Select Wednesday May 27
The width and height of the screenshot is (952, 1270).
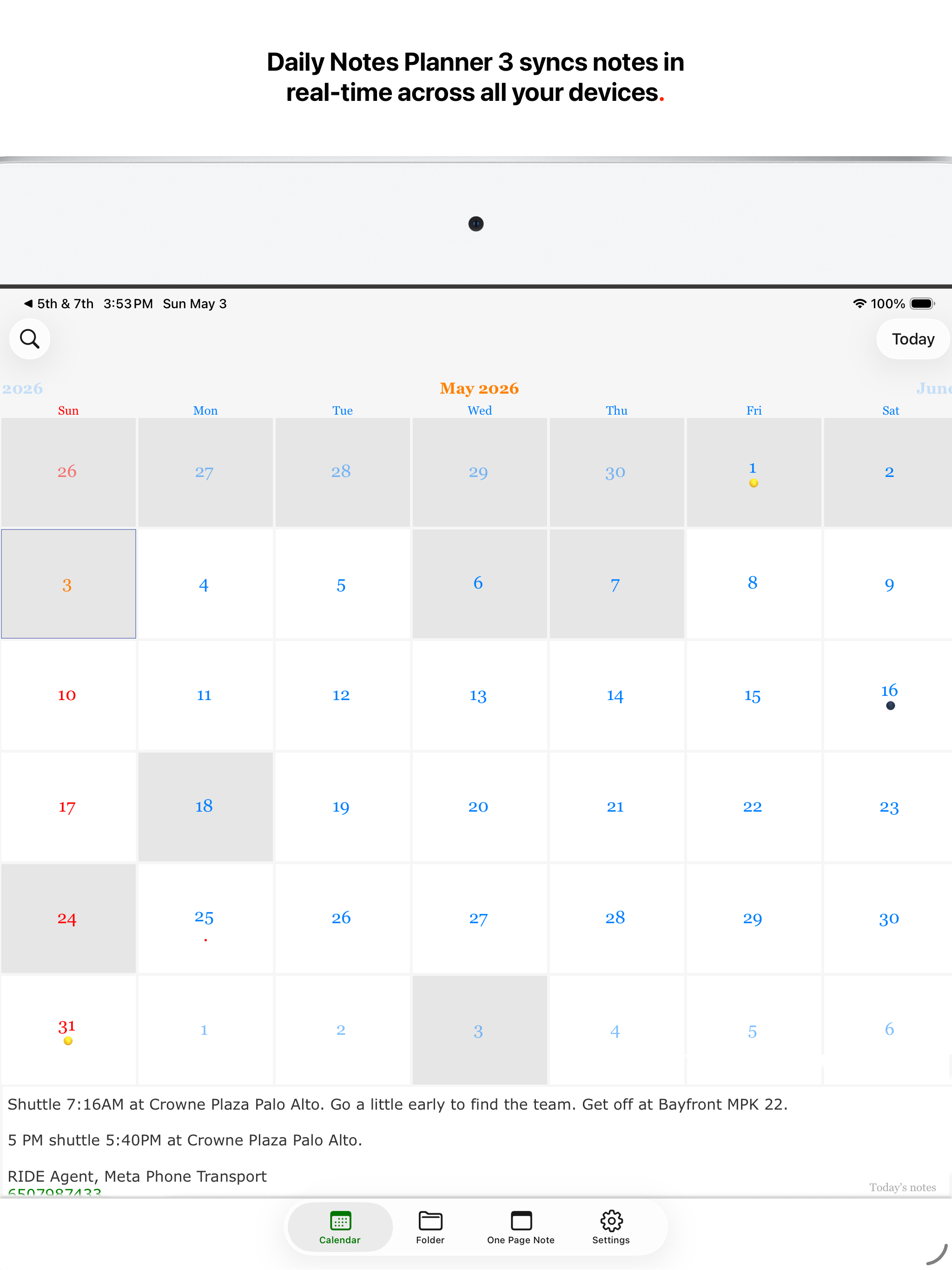(479, 918)
